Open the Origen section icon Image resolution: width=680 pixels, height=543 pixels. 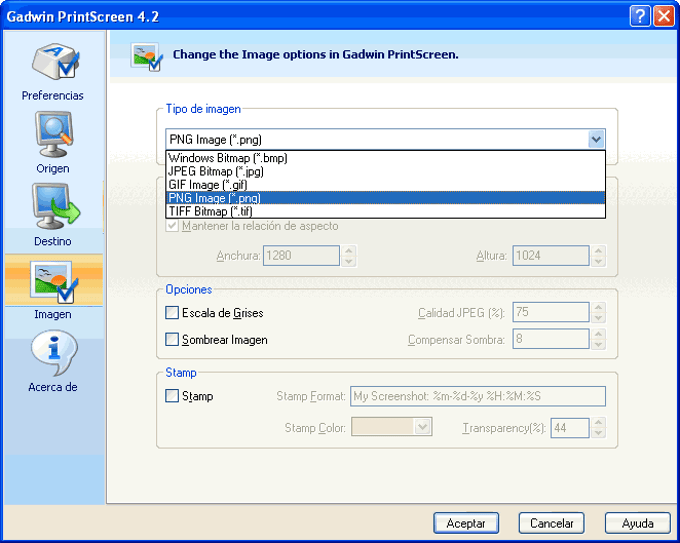pyautogui.click(x=54, y=134)
